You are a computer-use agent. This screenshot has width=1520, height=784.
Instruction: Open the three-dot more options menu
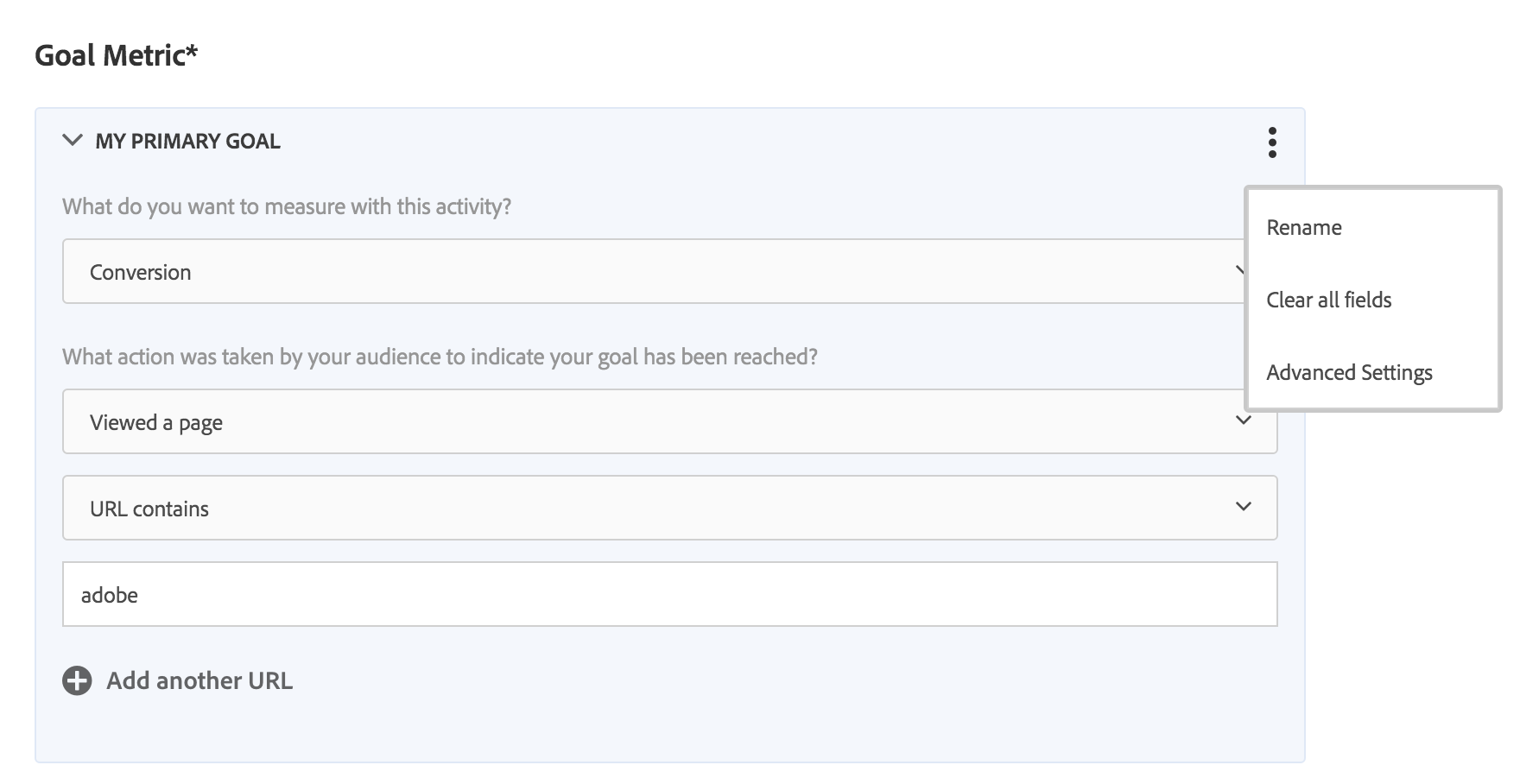1272,142
